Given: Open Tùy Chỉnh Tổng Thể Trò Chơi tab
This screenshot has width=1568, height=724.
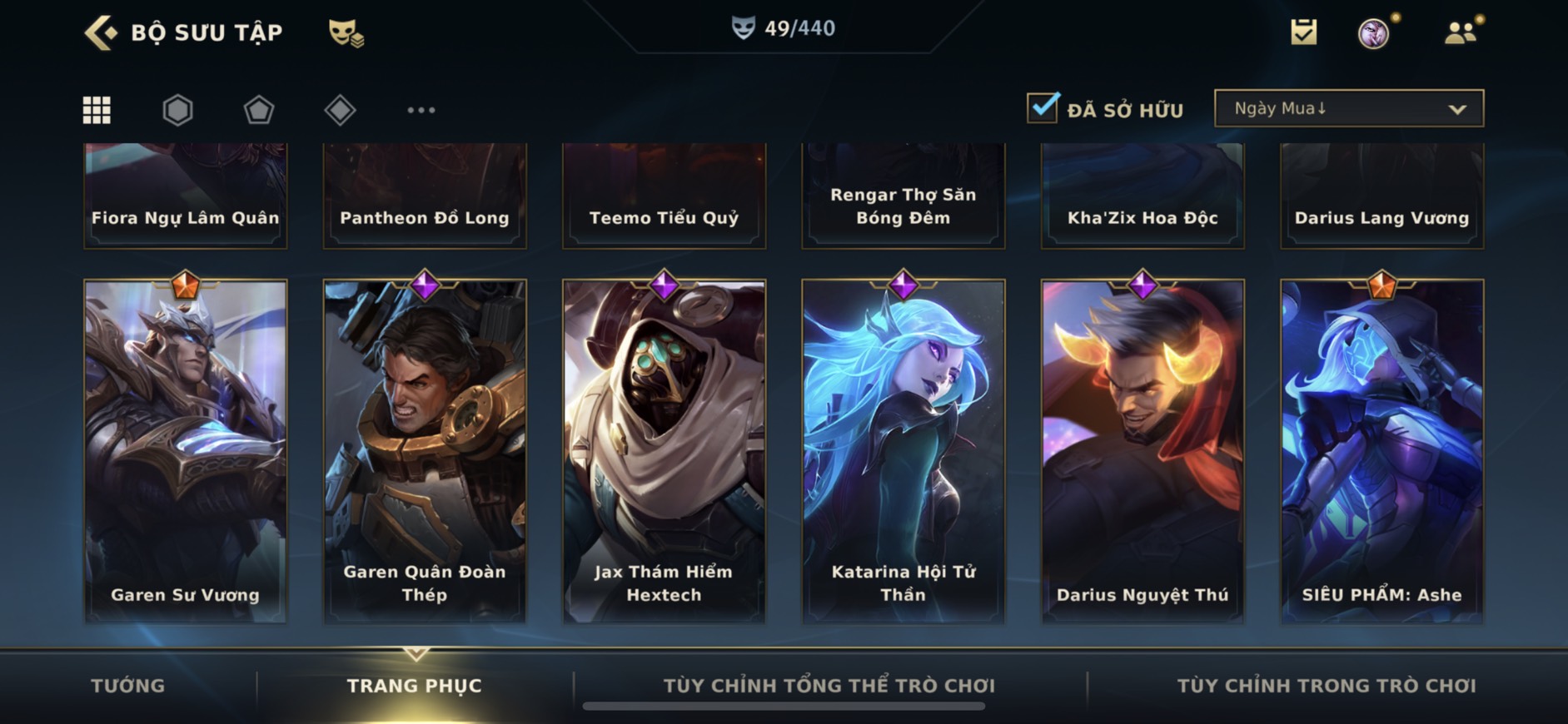Looking at the screenshot, I should coord(829,686).
